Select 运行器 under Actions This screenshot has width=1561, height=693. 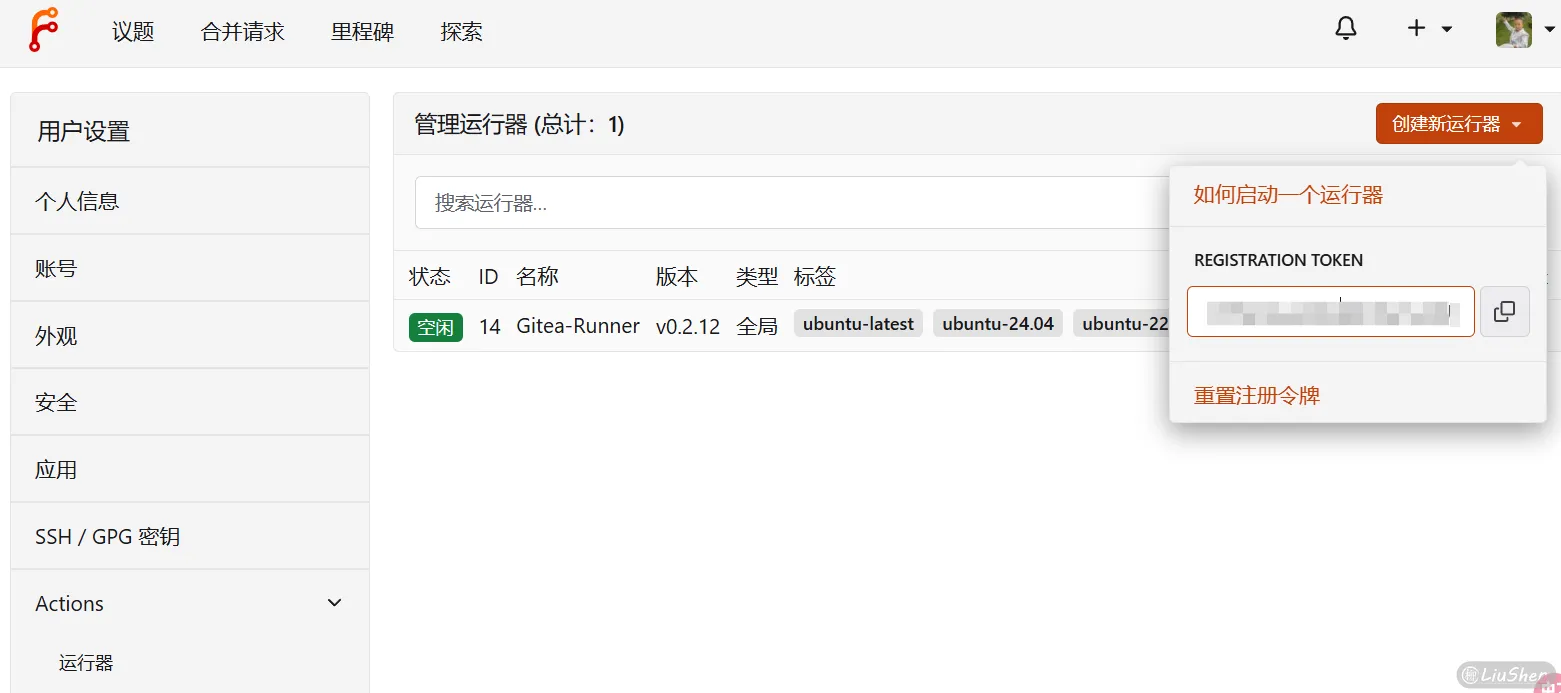(86, 663)
